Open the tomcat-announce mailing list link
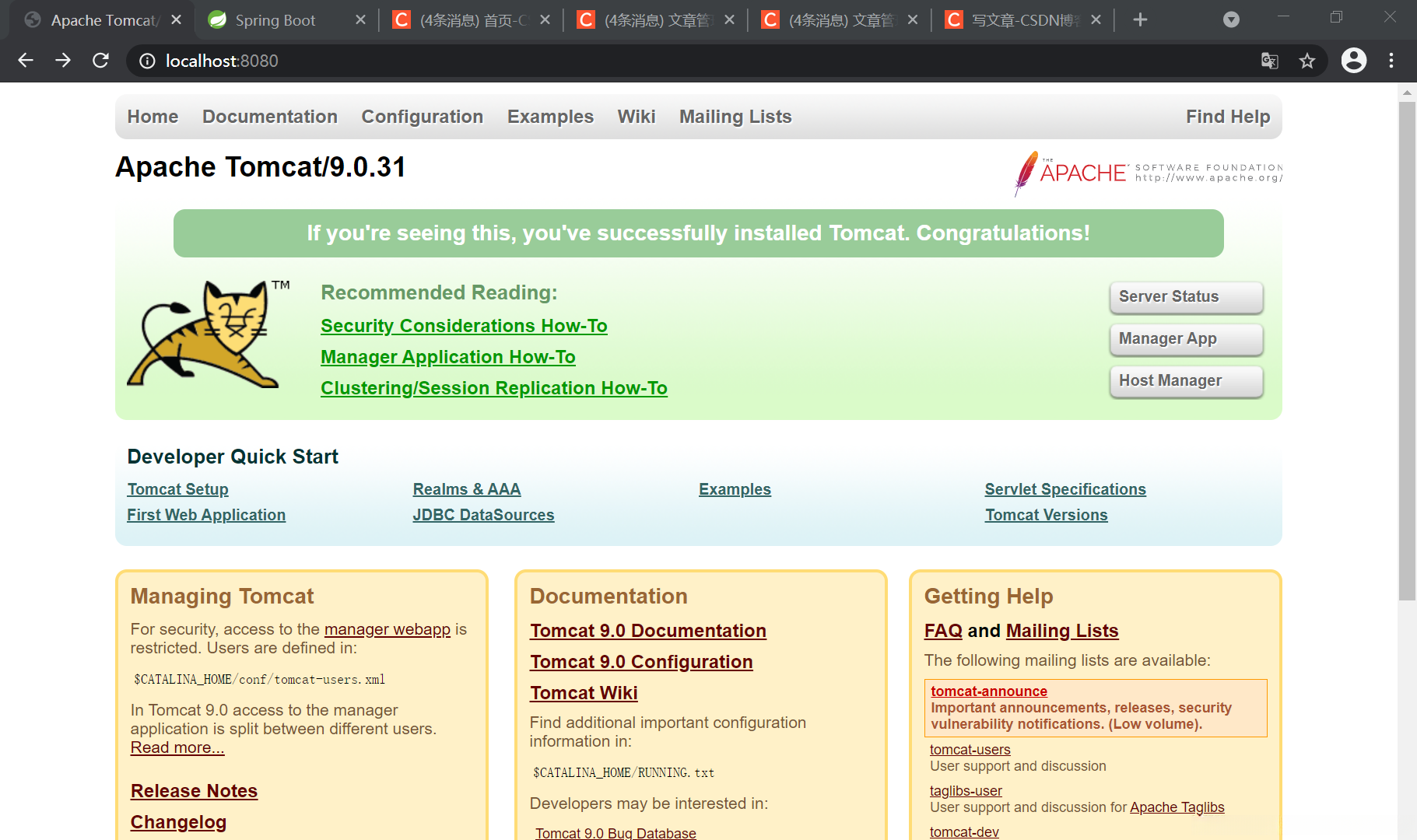 (x=989, y=691)
